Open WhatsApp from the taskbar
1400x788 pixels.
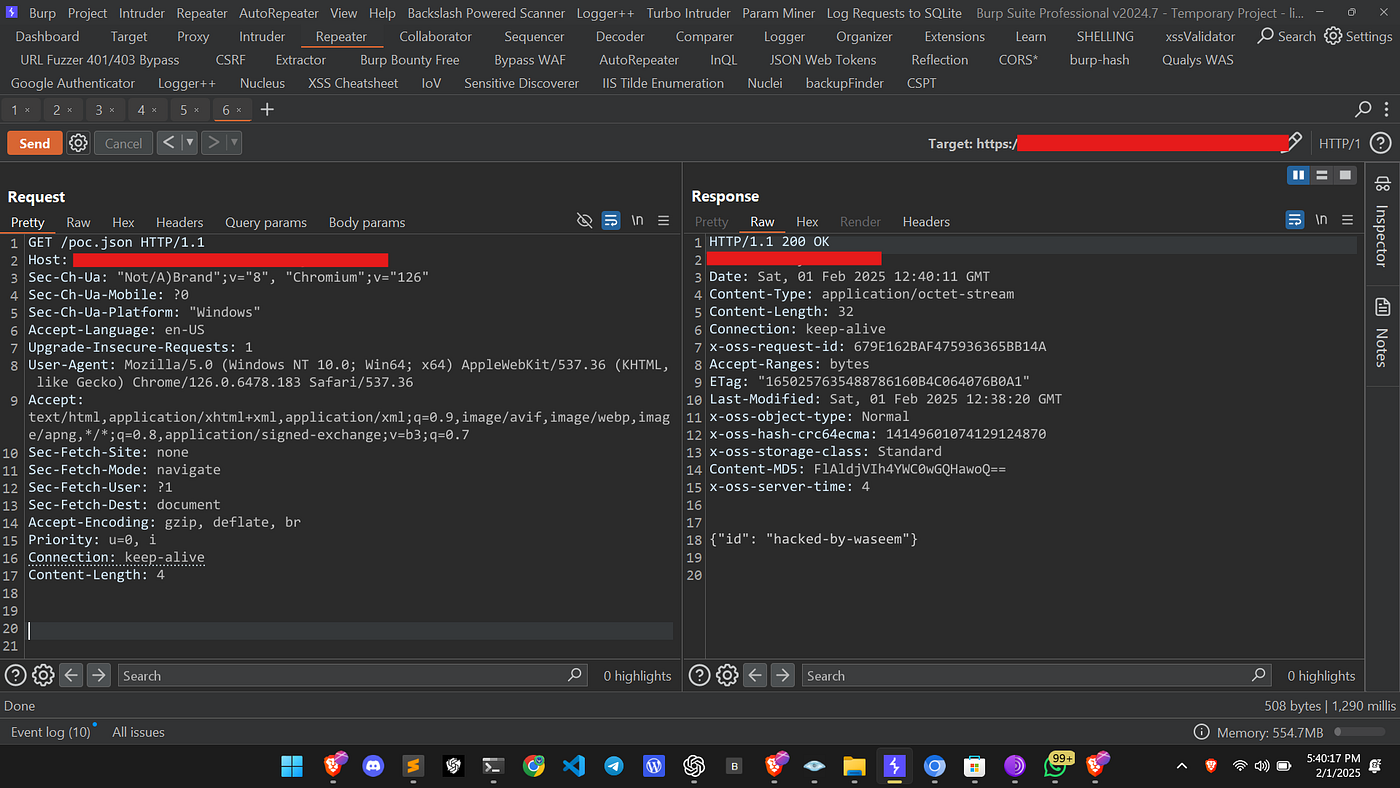point(1057,766)
